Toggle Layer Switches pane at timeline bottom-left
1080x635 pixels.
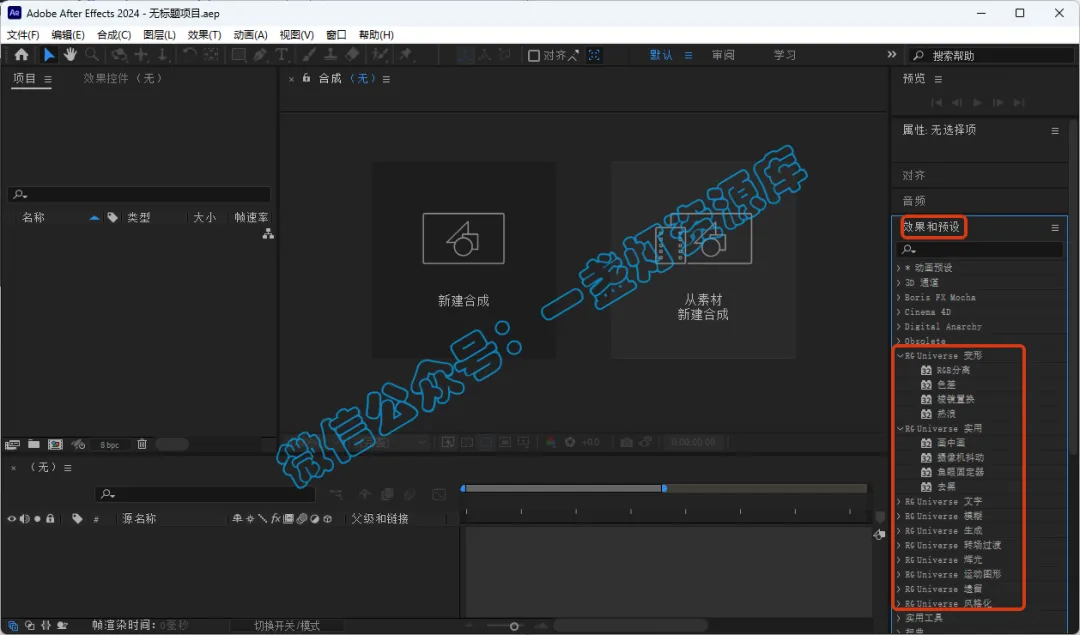tap(12, 625)
